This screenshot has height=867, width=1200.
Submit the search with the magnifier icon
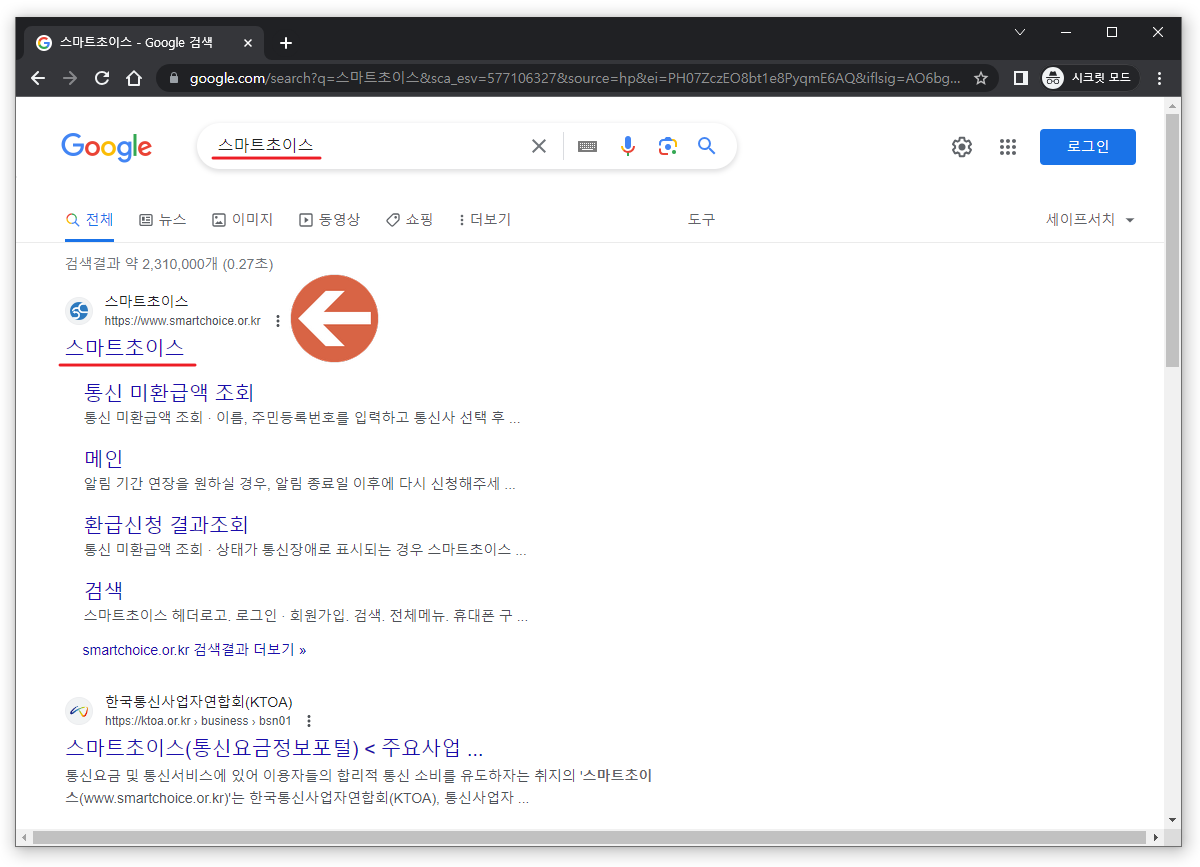point(707,147)
